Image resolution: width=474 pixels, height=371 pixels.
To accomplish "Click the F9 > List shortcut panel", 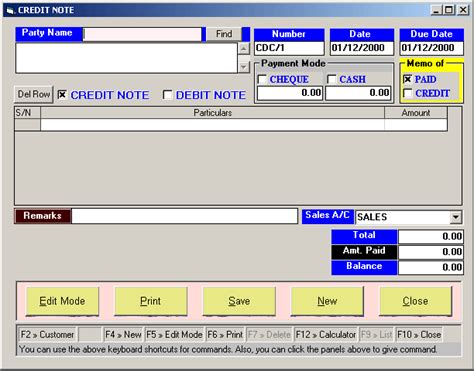I will [377, 334].
